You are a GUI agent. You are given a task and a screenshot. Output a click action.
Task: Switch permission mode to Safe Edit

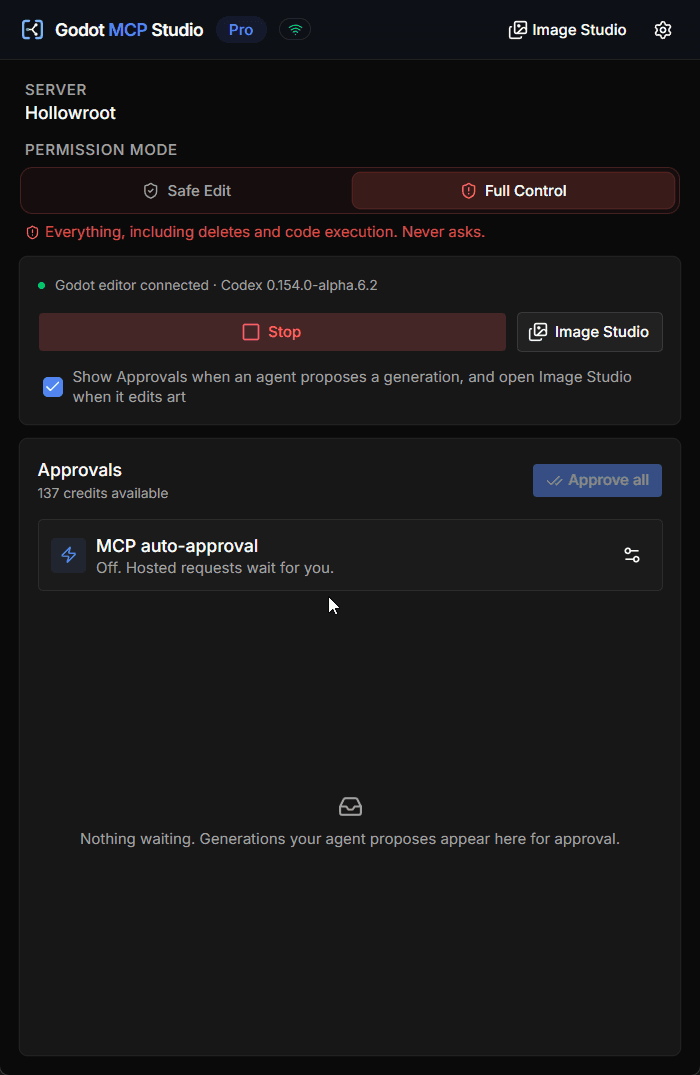(186, 191)
